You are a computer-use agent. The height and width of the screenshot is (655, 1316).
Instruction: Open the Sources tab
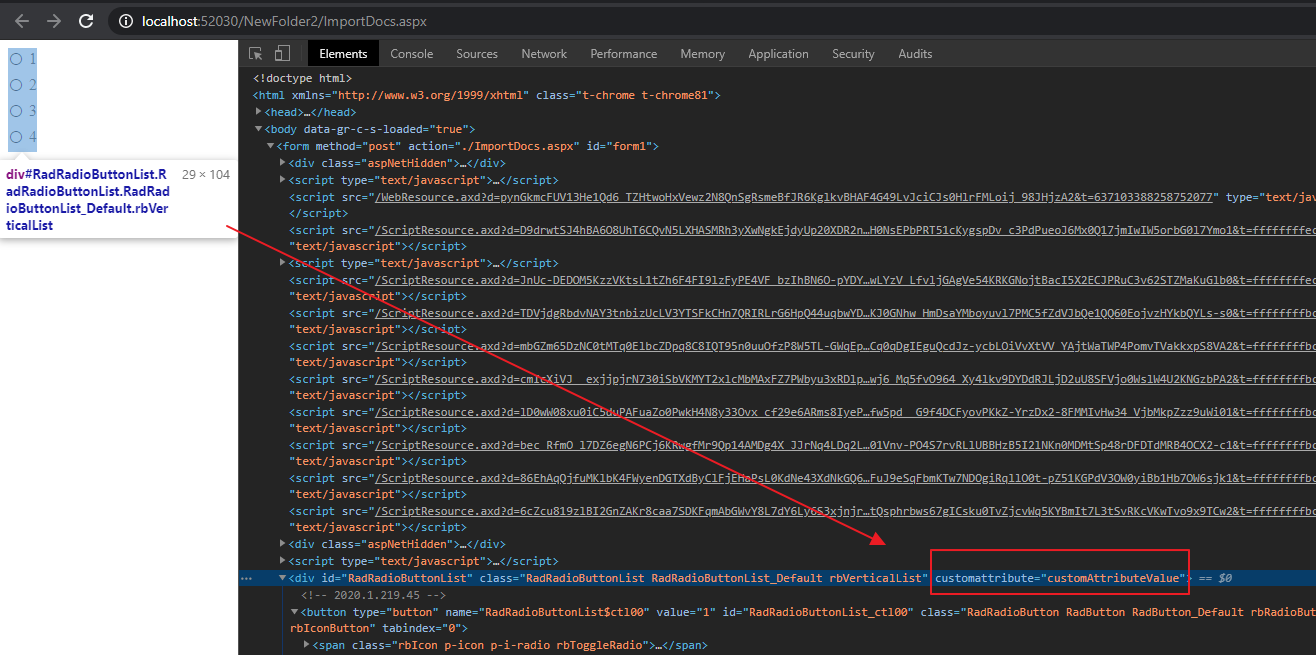coord(477,54)
